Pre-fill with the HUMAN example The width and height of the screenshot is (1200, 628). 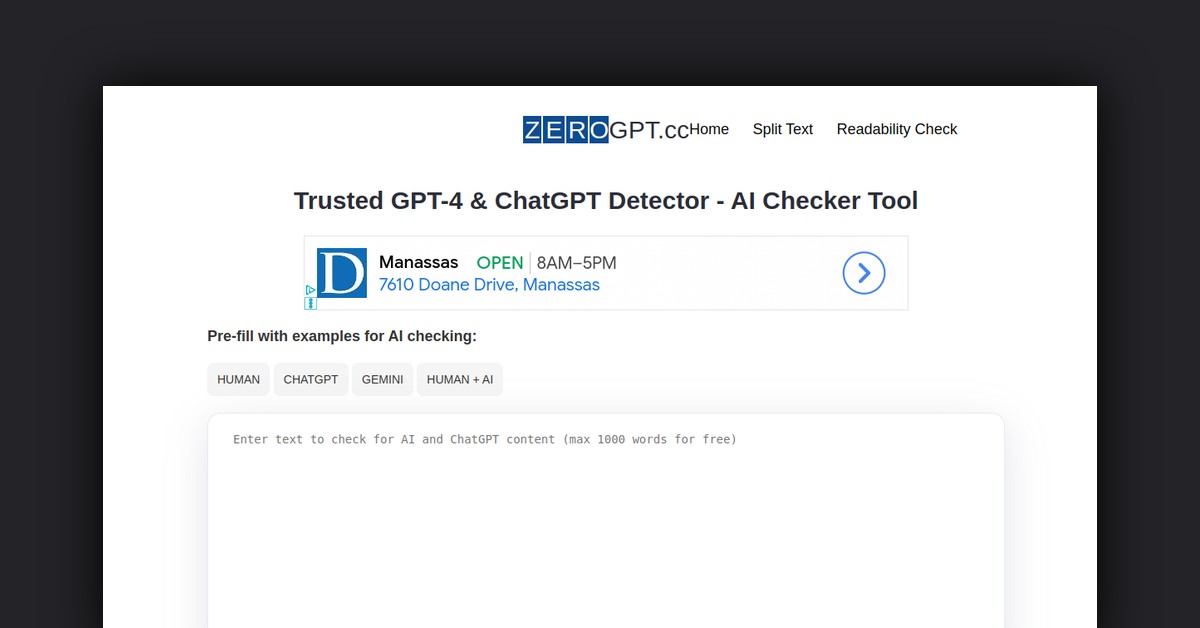238,380
